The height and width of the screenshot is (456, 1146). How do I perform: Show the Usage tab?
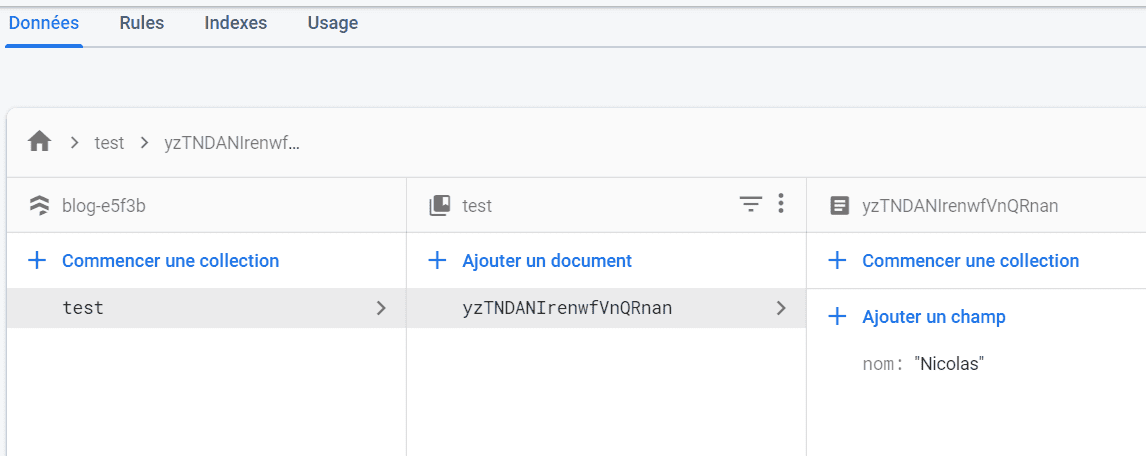[x=332, y=23]
